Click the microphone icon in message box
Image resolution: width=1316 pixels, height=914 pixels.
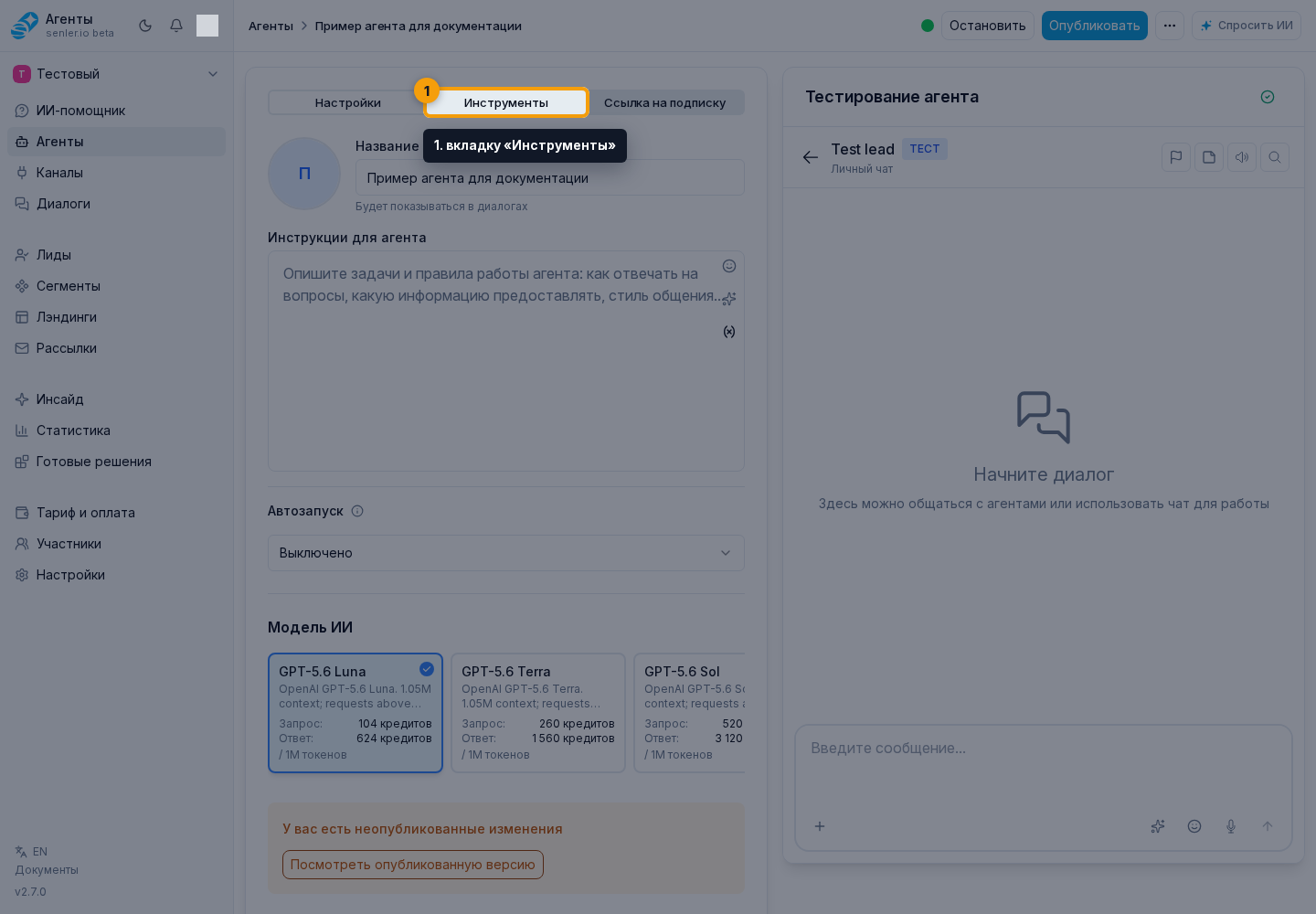[x=1231, y=826]
